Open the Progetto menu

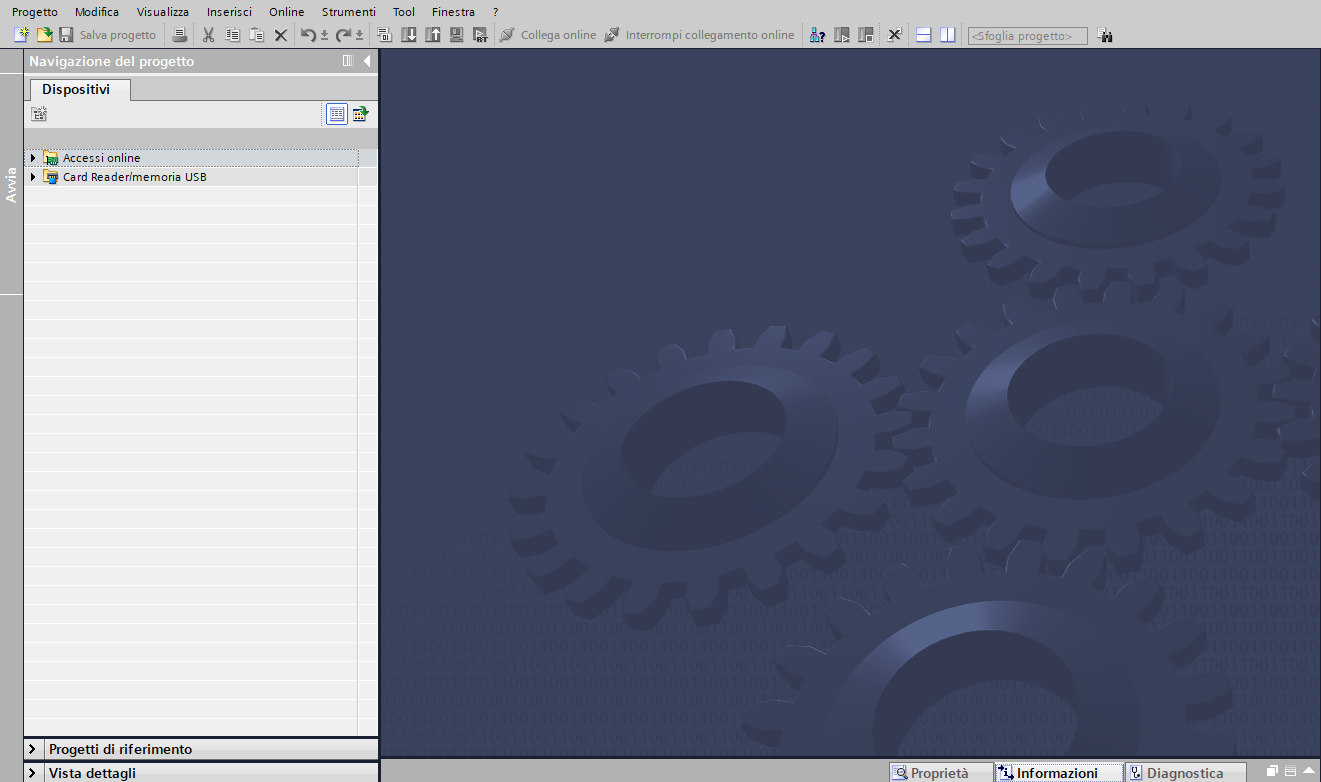click(35, 12)
